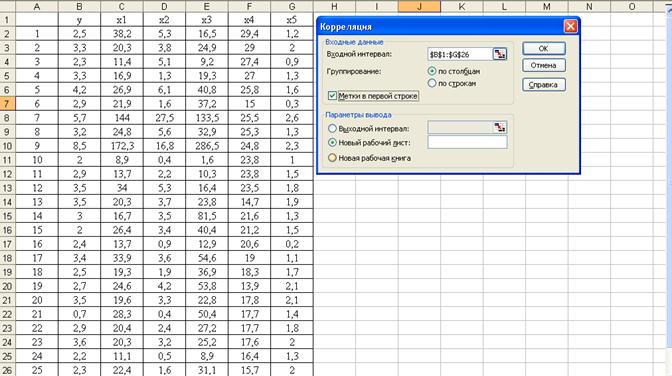Select grouping по строкам radio button
Image resolution: width=672 pixels, height=376 pixels.
click(432, 83)
